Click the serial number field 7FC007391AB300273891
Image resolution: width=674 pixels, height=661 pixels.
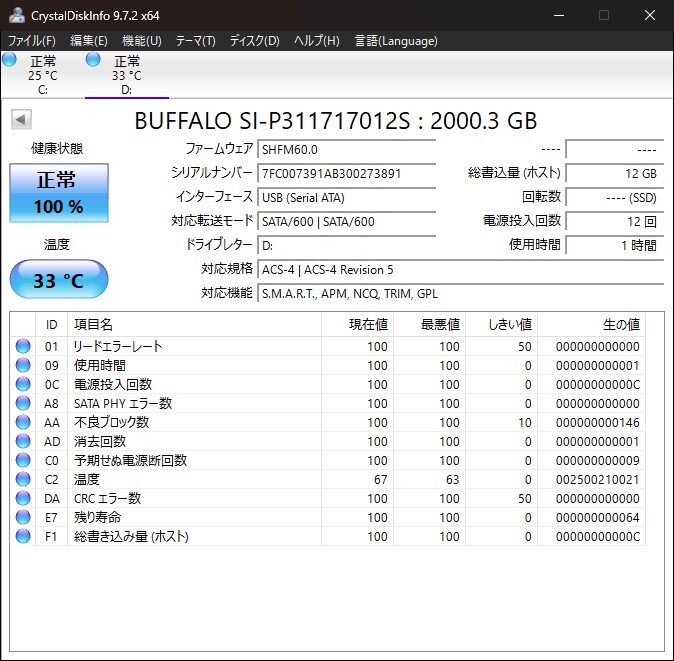pos(346,174)
